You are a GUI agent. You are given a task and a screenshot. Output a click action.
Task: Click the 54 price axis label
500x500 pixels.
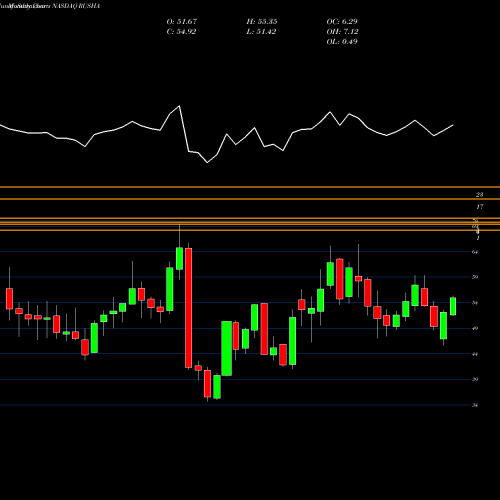point(475,303)
